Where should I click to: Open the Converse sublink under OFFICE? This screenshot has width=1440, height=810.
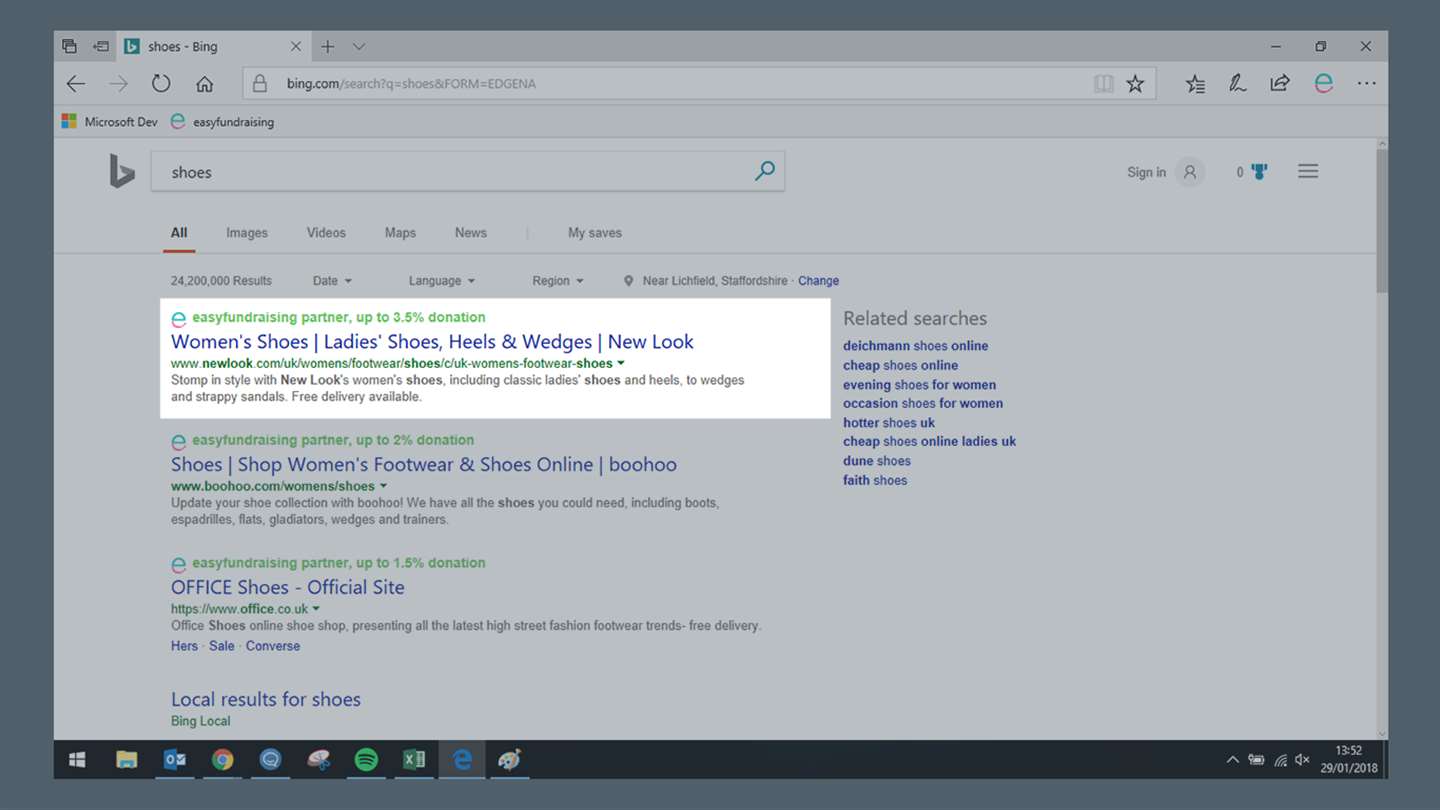[273, 646]
